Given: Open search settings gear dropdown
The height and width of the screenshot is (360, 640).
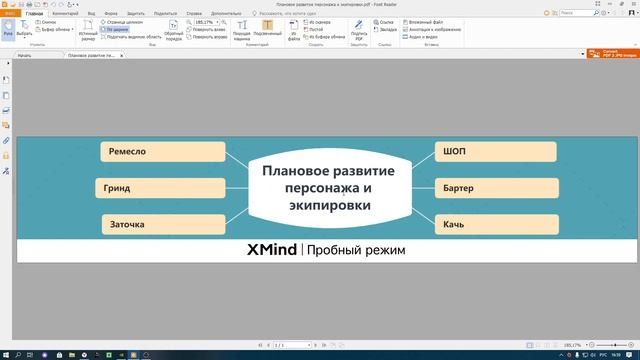Looking at the screenshot, I should 605,13.
